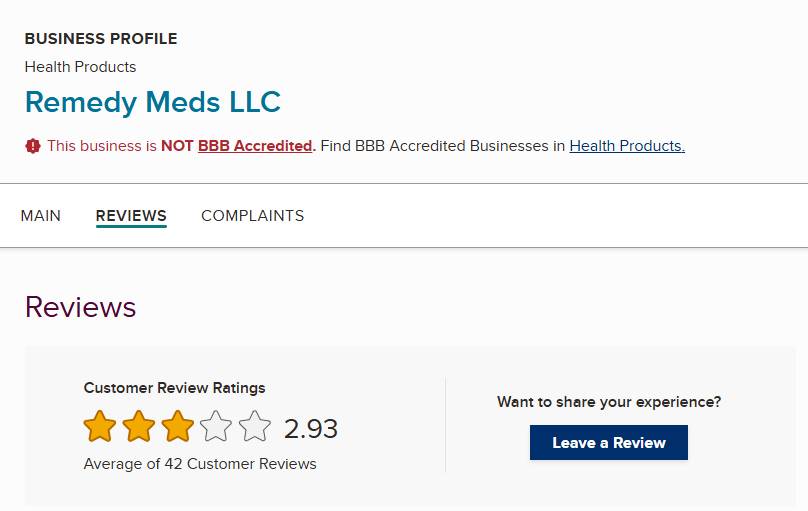
Task: Click the fifth empty rating star
Action: [x=255, y=427]
